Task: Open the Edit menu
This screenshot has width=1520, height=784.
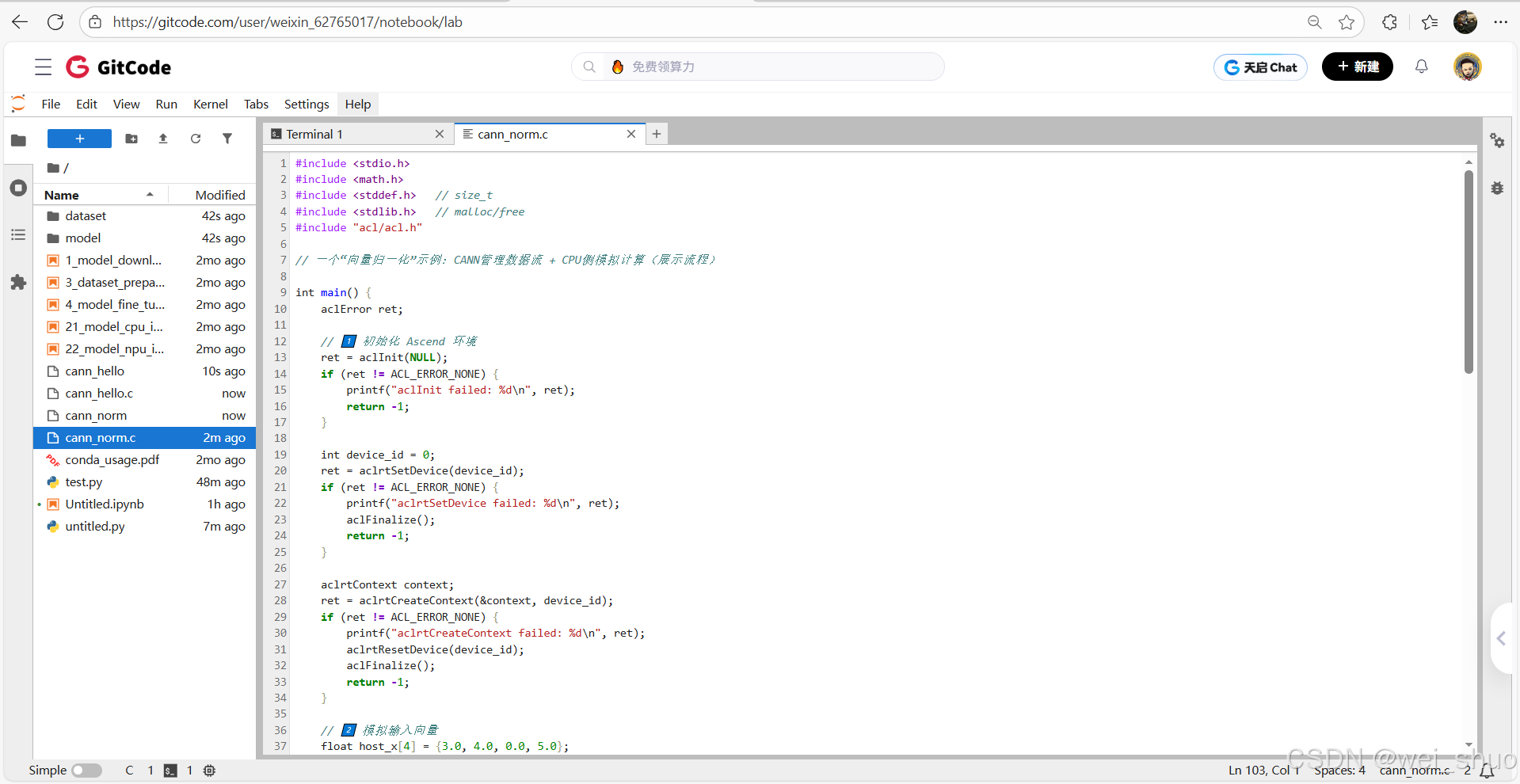Action: click(x=86, y=104)
